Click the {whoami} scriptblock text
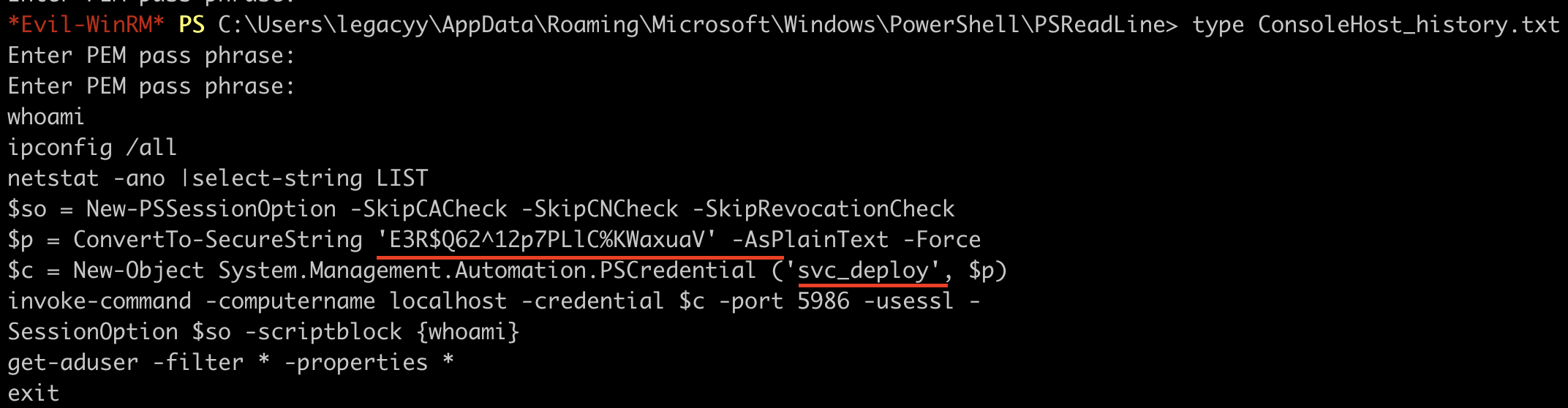The width and height of the screenshot is (1568, 408). [x=468, y=332]
